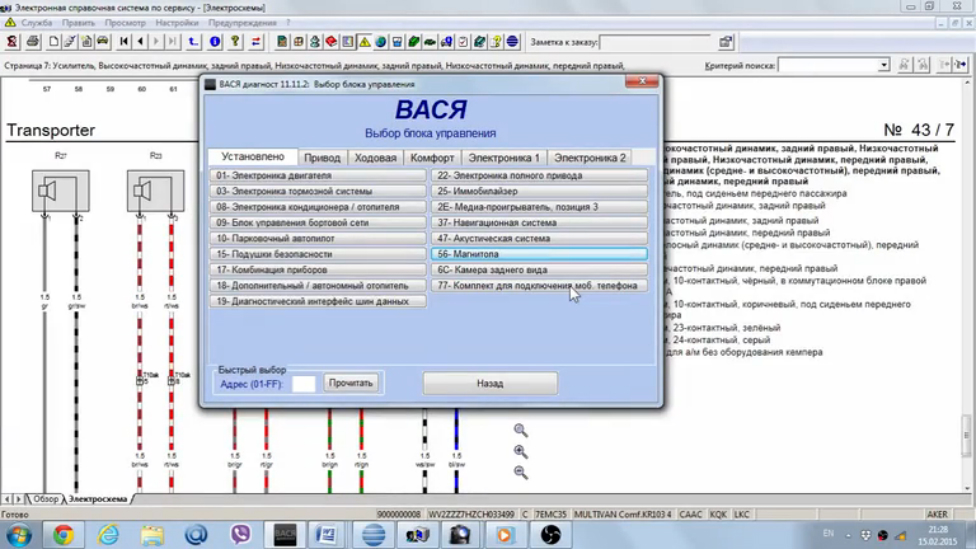The image size is (976, 549).
Task: Switch to the Комфорт tab
Action: pyautogui.click(x=432, y=158)
